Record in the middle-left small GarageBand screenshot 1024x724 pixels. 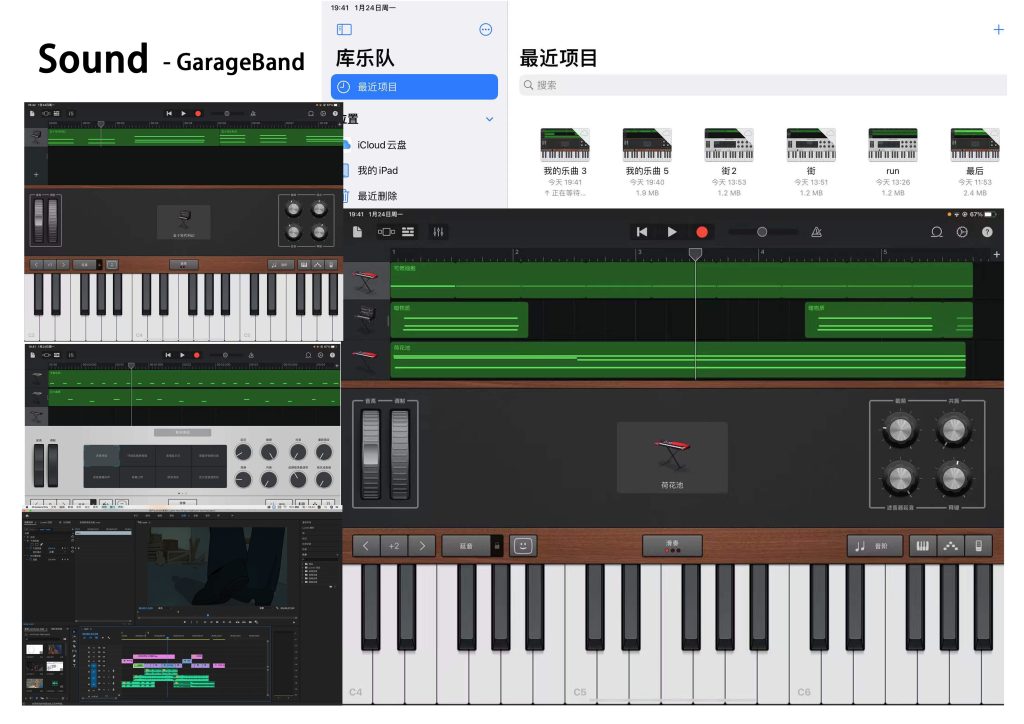click(197, 355)
